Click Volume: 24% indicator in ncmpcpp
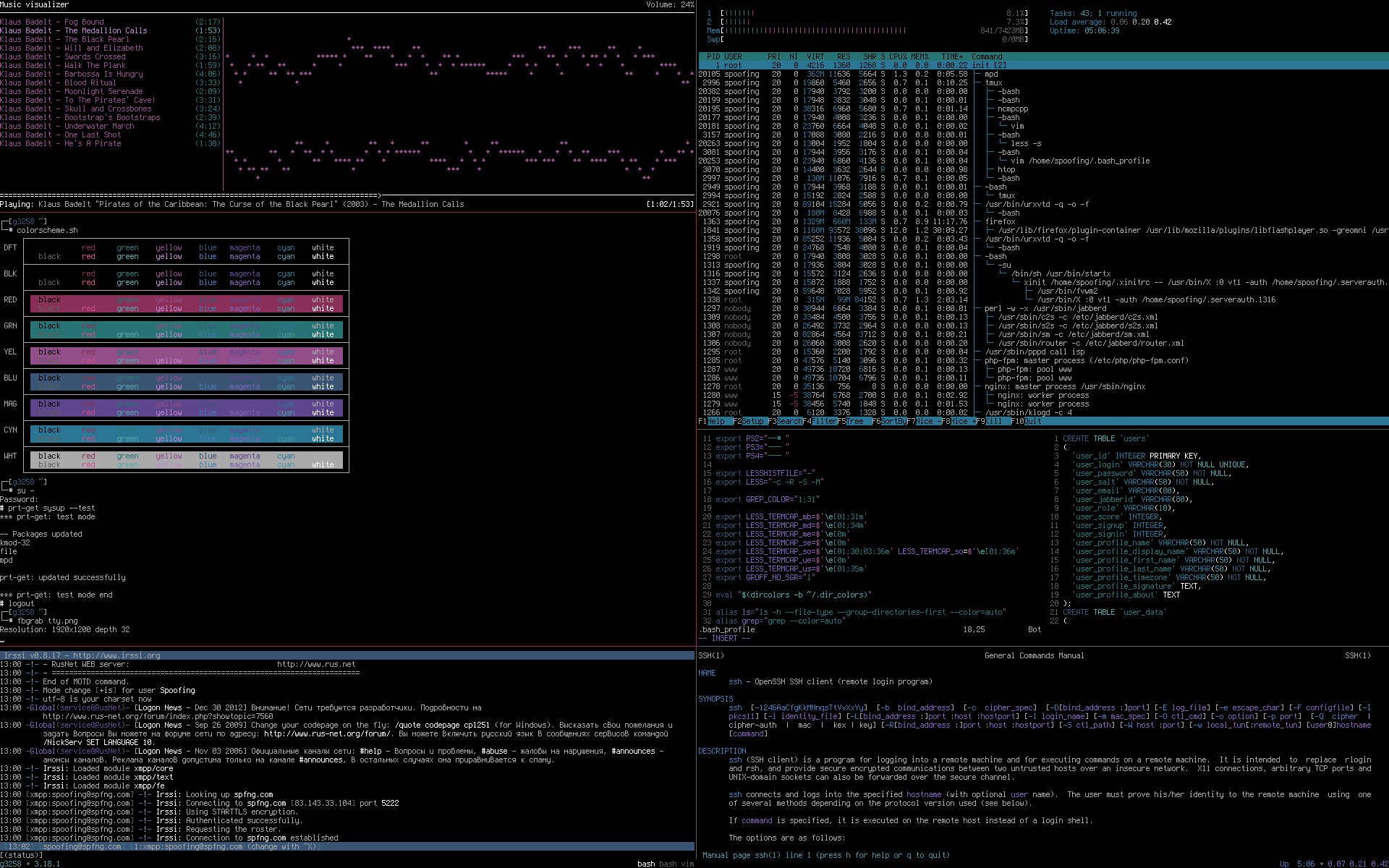The height and width of the screenshot is (868, 1389). (x=670, y=4)
